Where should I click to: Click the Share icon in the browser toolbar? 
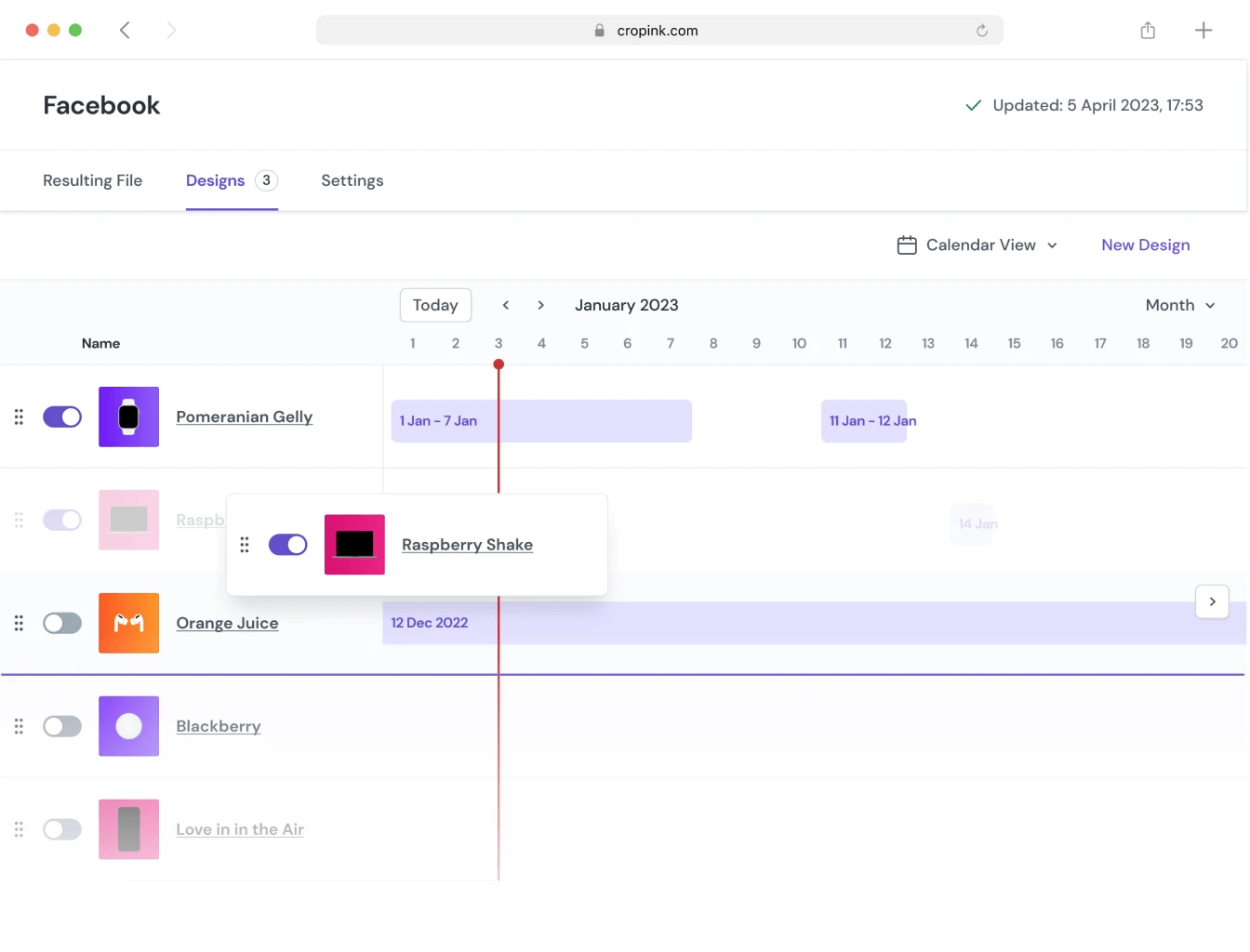click(1147, 30)
